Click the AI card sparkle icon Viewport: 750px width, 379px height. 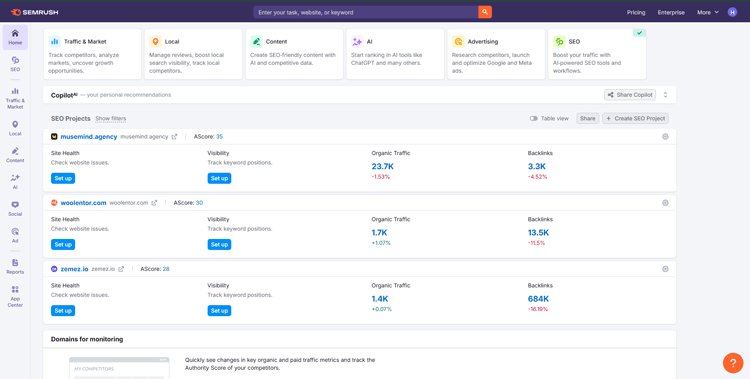(x=357, y=42)
